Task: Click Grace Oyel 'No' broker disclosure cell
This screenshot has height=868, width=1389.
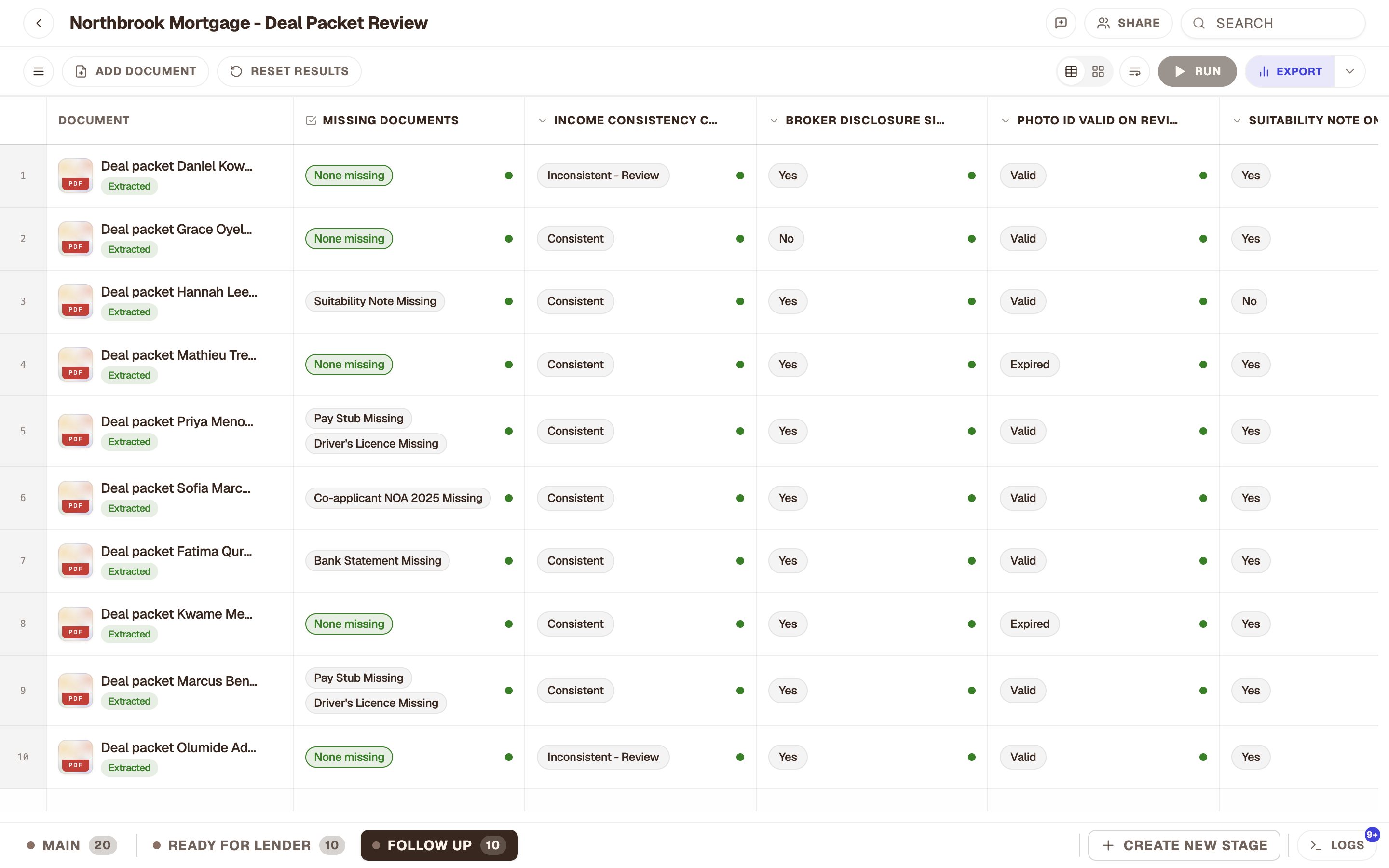Action: 786,238
